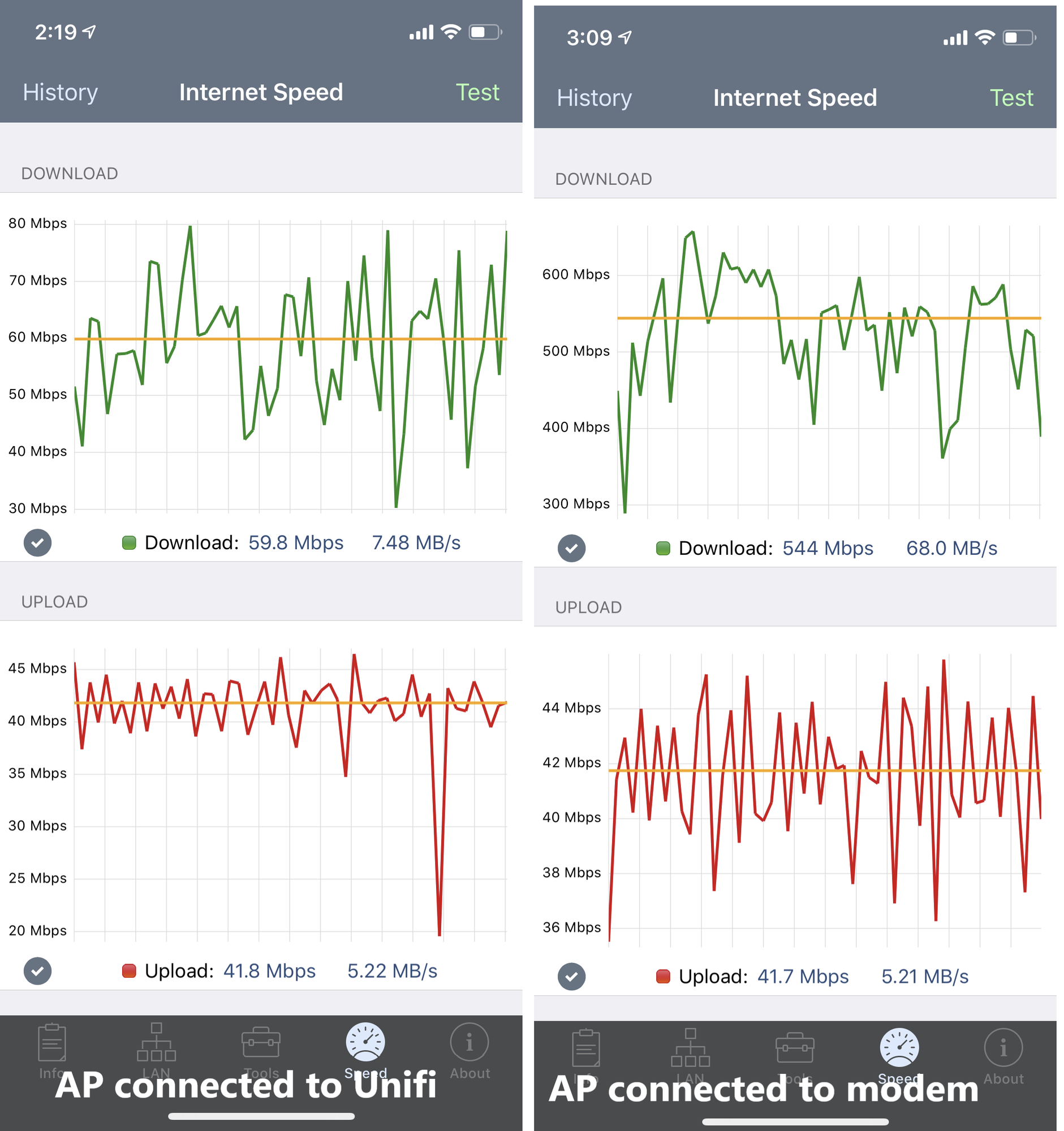Image resolution: width=1064 pixels, height=1131 pixels.
Task: Tap the LAN icon in right screenshot
Action: pos(691,1050)
